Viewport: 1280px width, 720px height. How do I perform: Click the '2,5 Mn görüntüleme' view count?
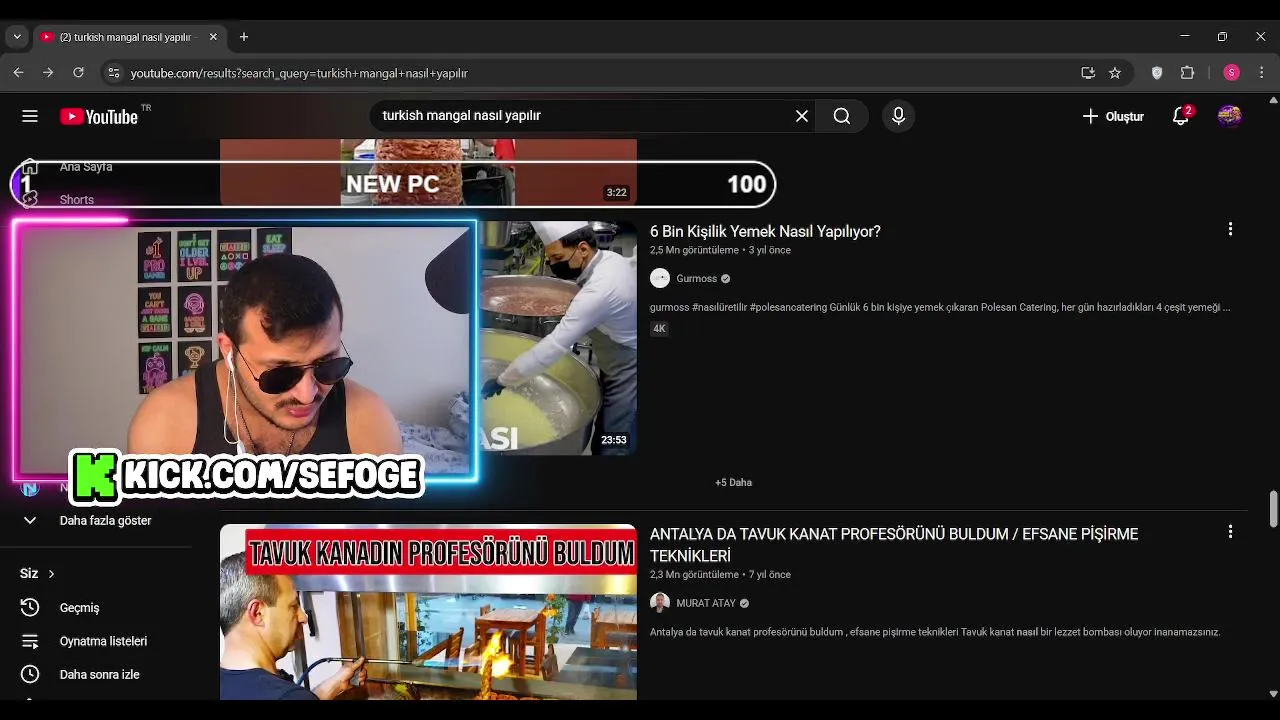(694, 250)
